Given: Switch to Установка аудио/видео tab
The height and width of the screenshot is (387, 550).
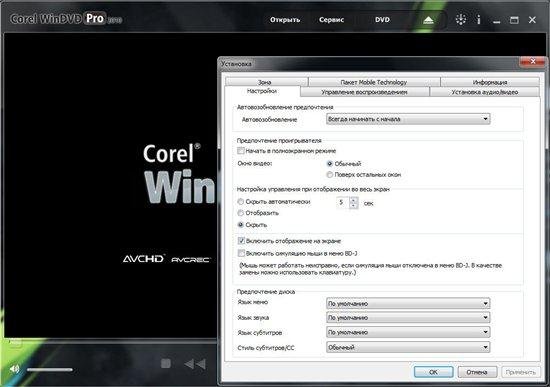Looking at the screenshot, I should (484, 92).
